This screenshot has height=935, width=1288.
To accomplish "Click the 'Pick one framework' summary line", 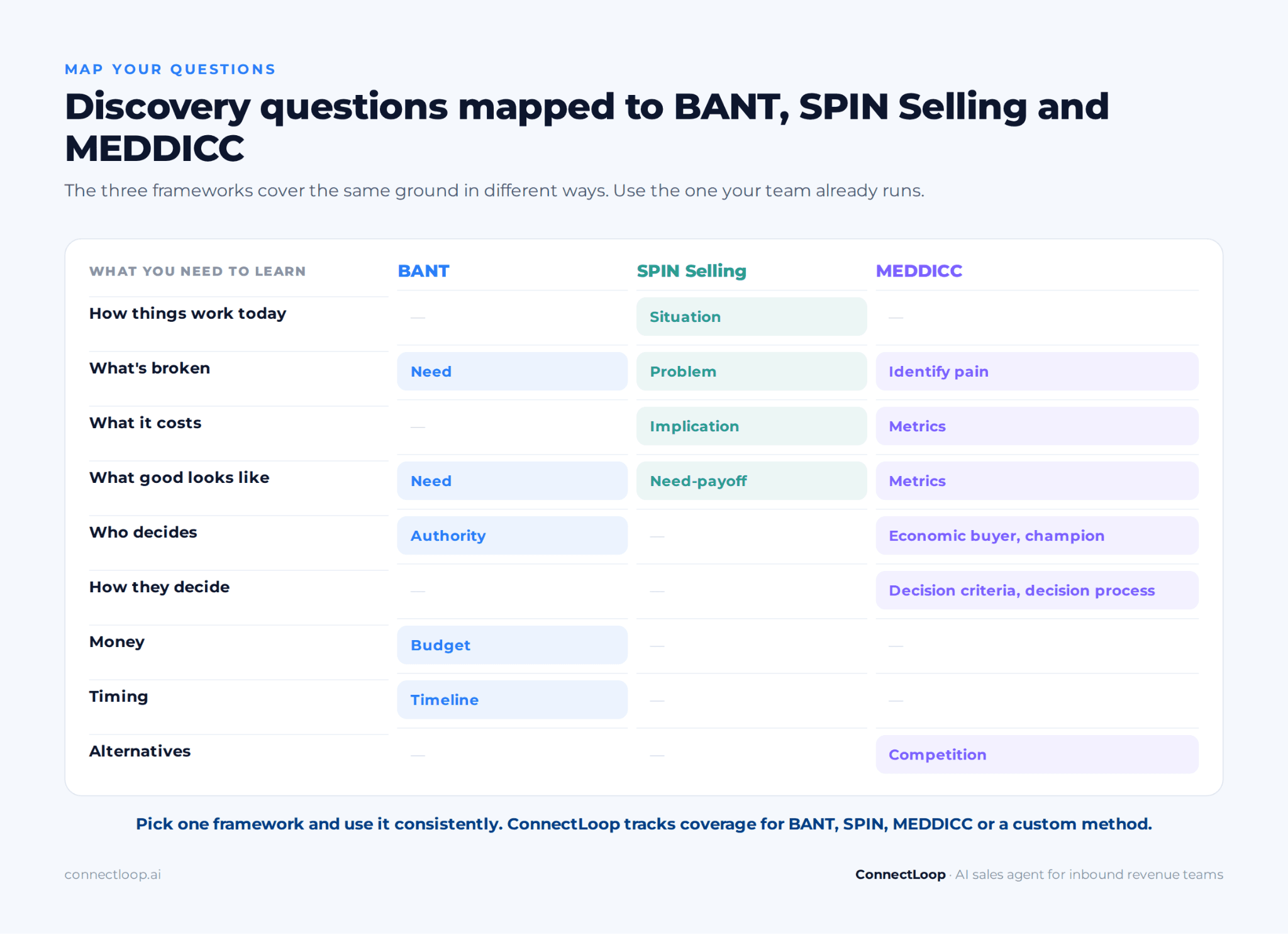I will 644,824.
